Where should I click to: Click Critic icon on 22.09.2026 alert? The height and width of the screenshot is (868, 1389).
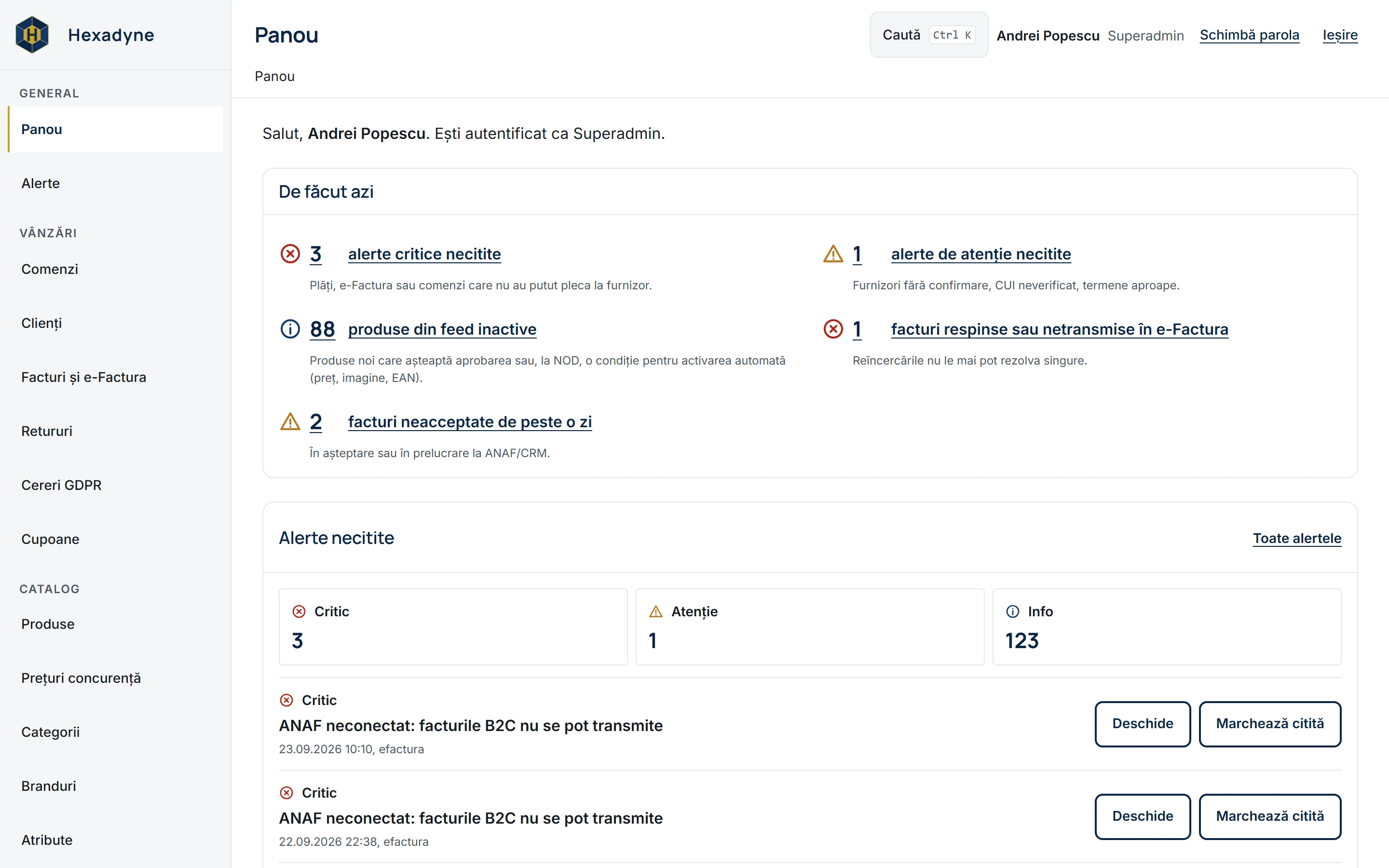[286, 793]
